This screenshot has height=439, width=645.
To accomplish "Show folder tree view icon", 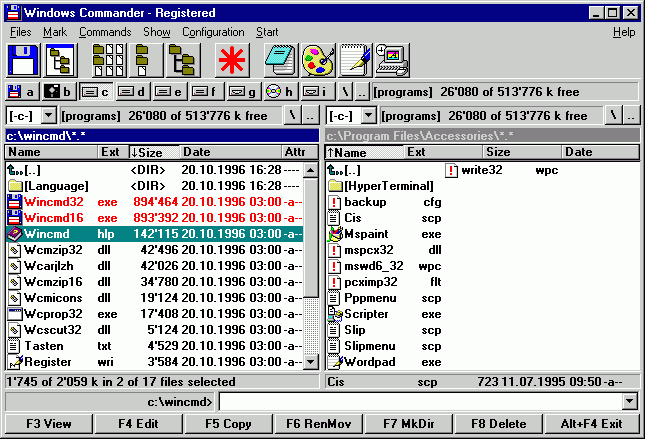I will coord(183,60).
